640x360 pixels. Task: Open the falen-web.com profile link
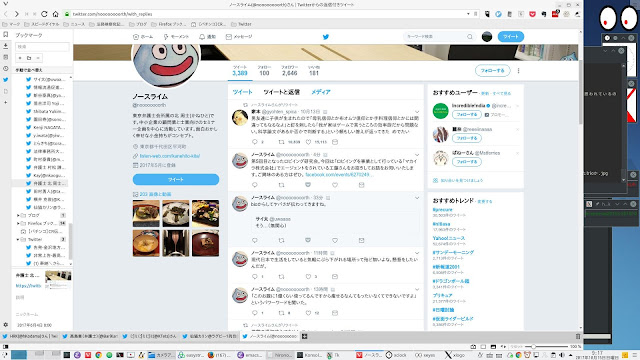click(x=170, y=156)
